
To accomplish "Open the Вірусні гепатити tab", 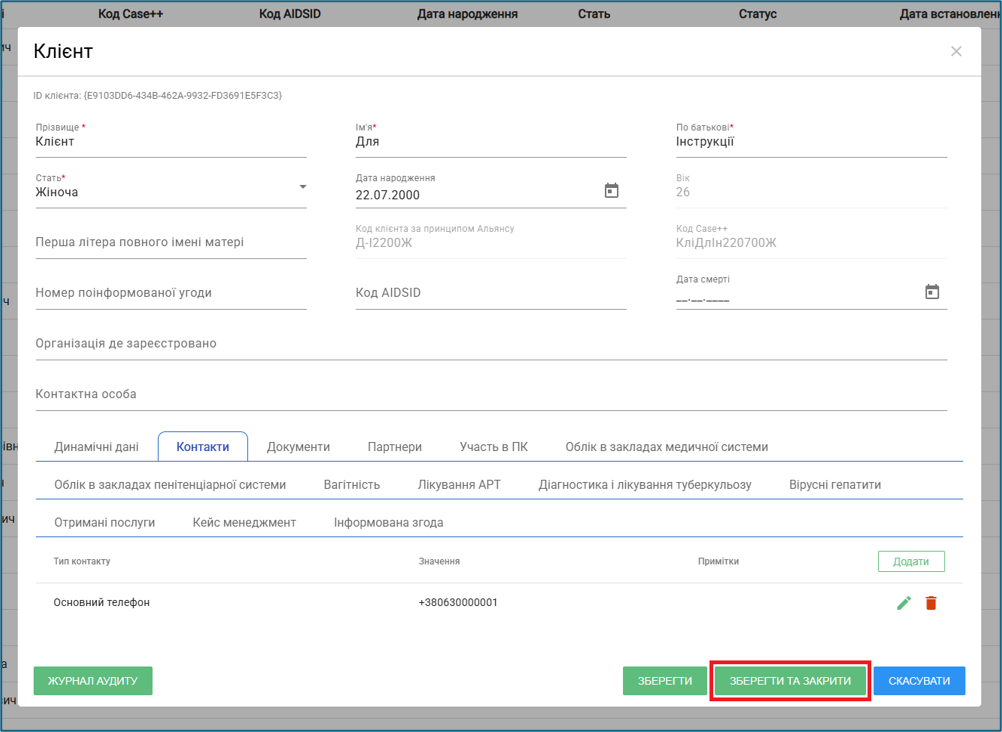I will [835, 485].
